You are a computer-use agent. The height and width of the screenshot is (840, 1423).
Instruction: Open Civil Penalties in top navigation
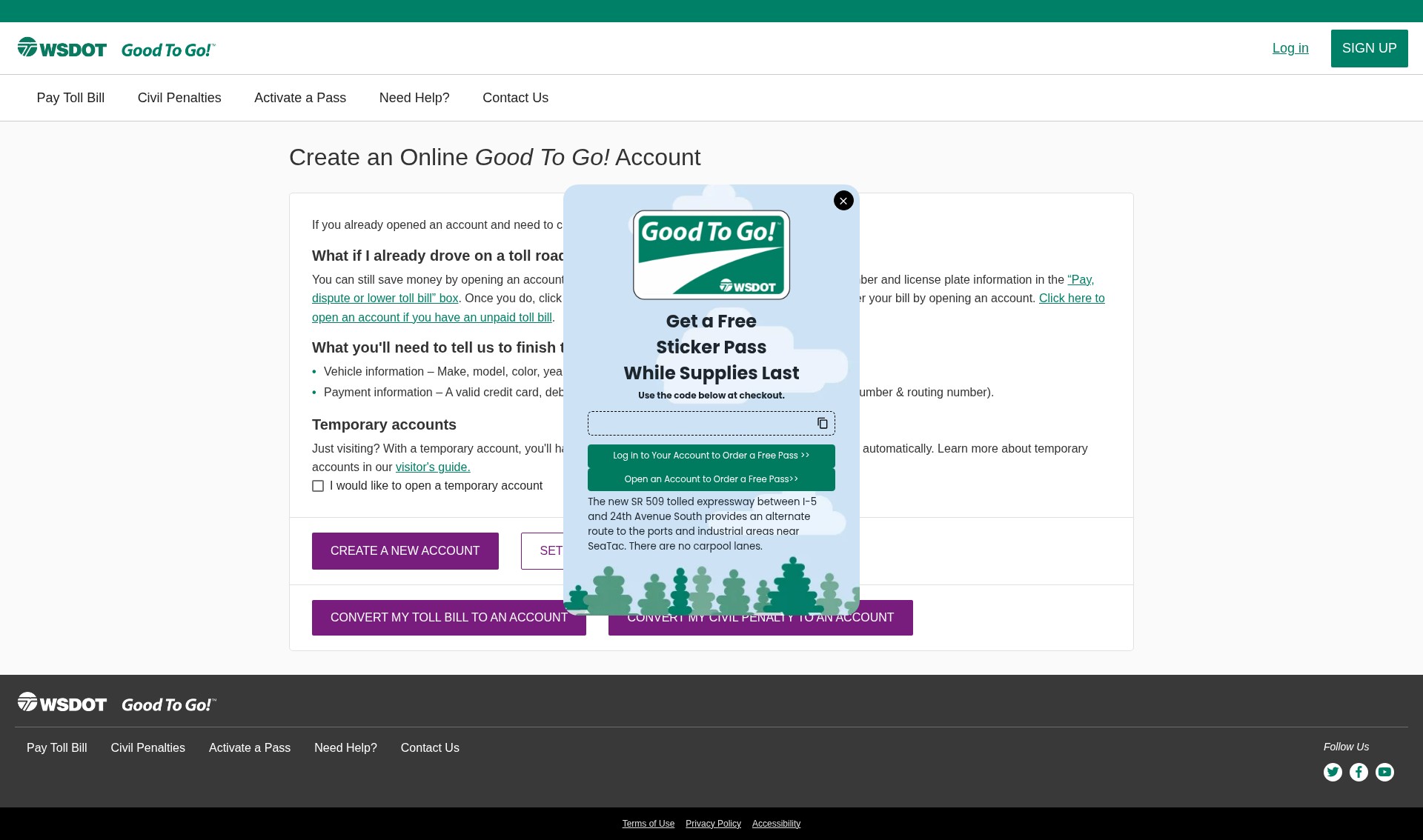(x=179, y=98)
